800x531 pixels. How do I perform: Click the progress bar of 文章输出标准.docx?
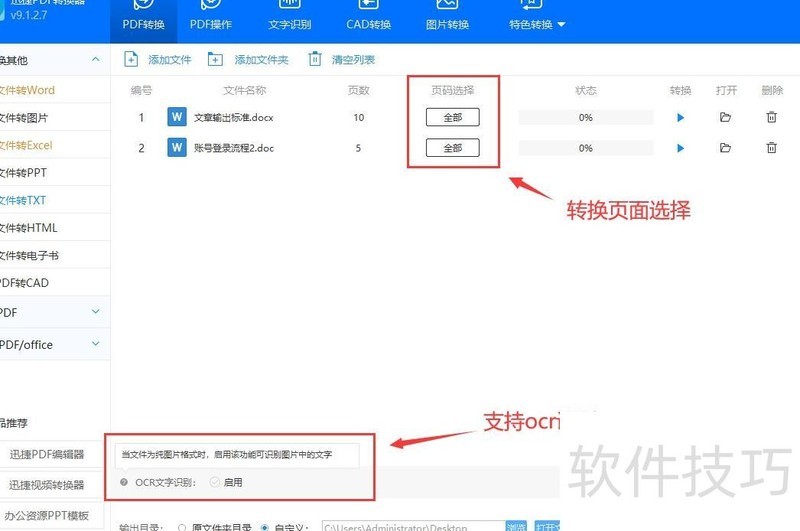pos(585,118)
